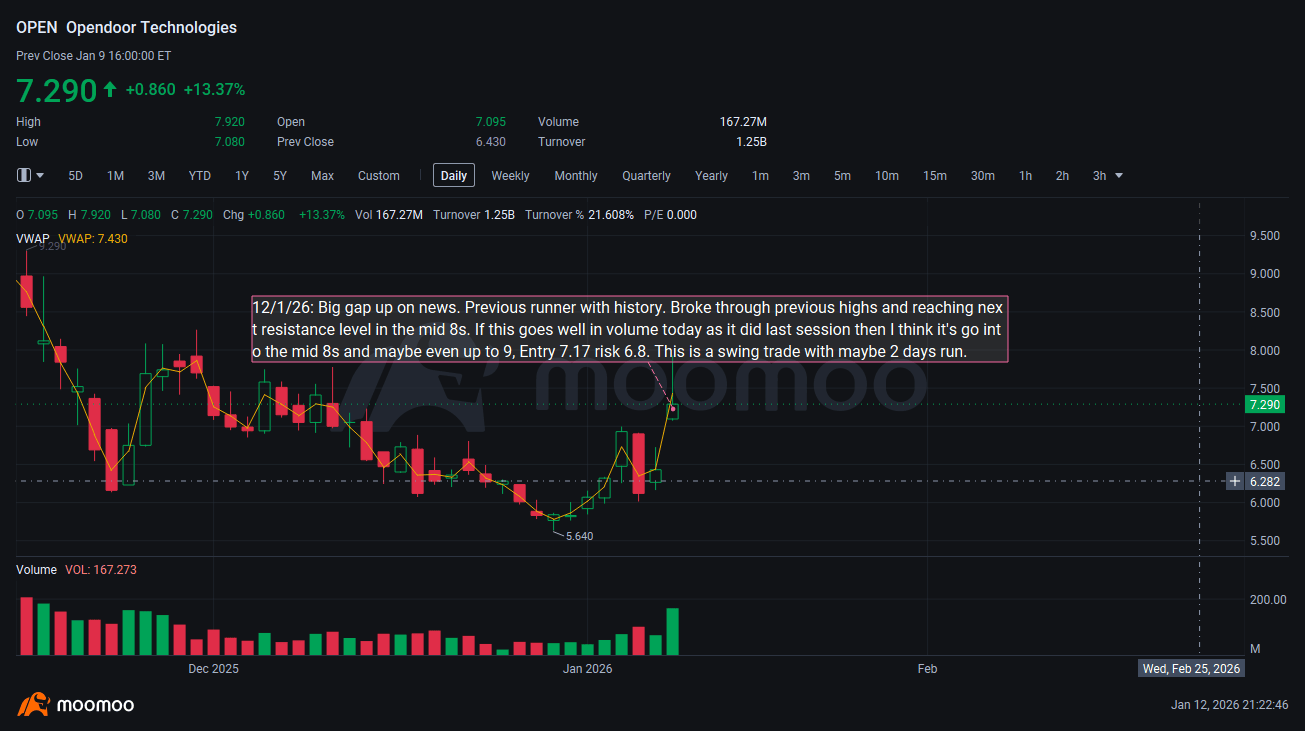Click the 12/1/26 trade note annotation
Screen dimensions: 1305x731
coord(629,329)
